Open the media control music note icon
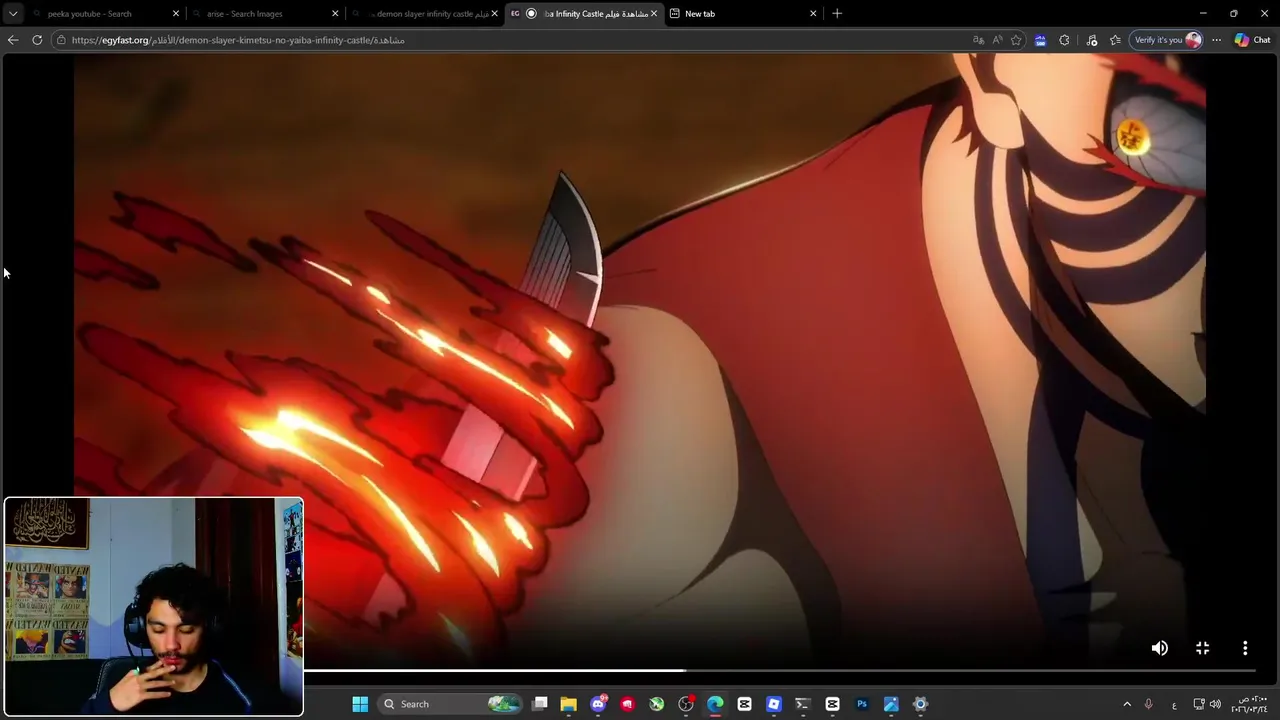The image size is (1280, 720). [1091, 40]
